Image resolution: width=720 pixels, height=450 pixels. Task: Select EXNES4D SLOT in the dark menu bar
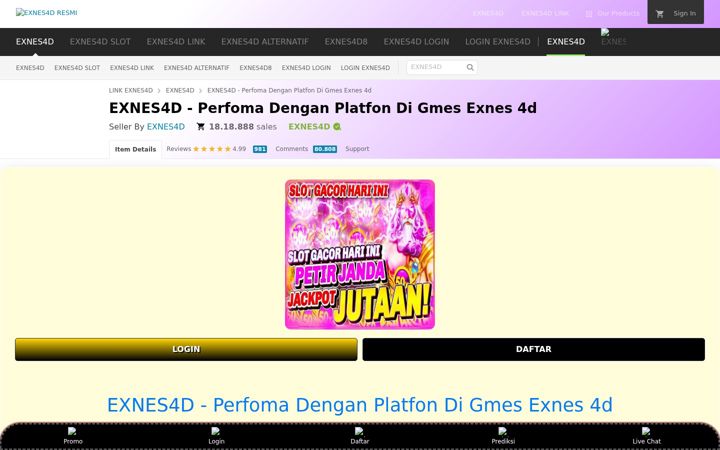pos(100,42)
